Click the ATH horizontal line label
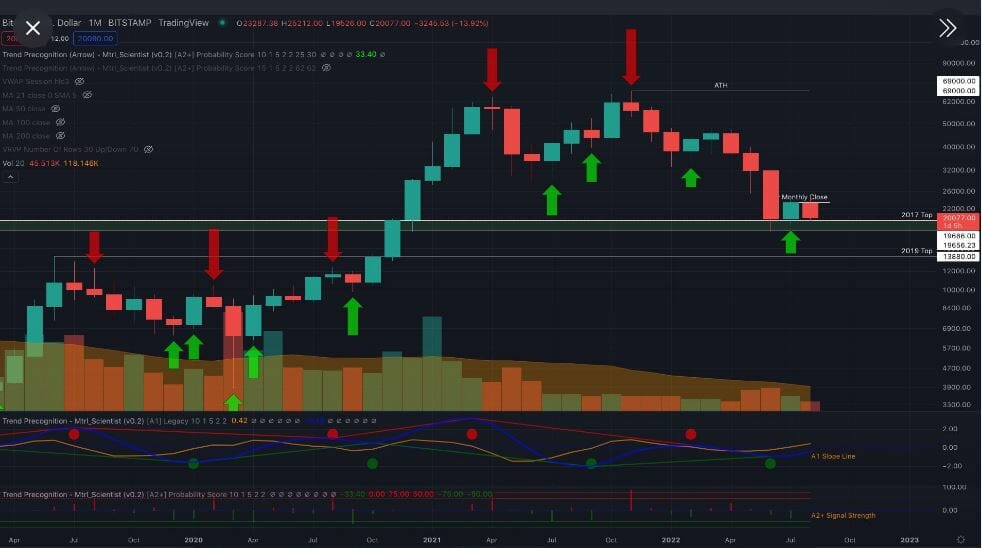 tap(720, 85)
